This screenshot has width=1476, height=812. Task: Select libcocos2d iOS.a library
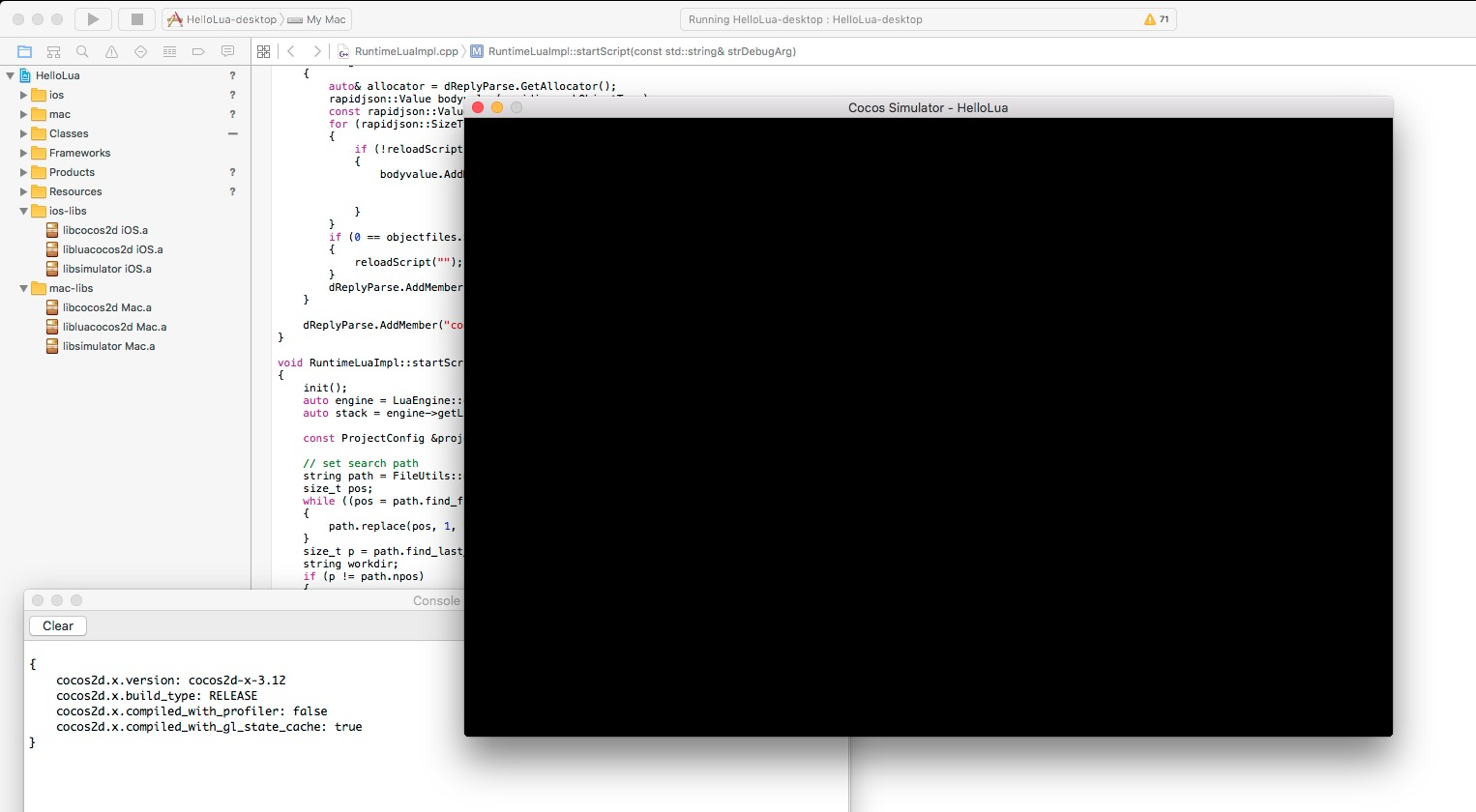pyautogui.click(x=105, y=230)
